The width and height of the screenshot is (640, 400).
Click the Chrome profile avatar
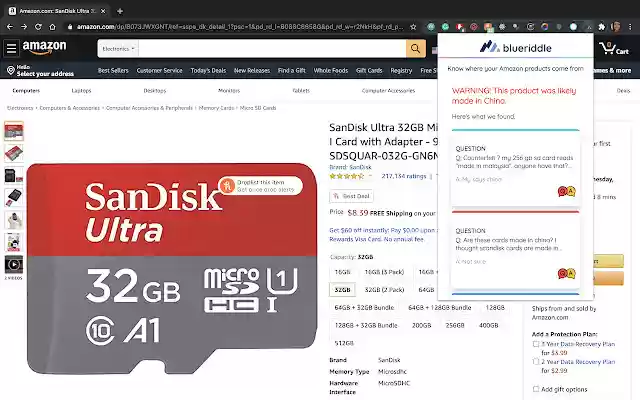616,27
